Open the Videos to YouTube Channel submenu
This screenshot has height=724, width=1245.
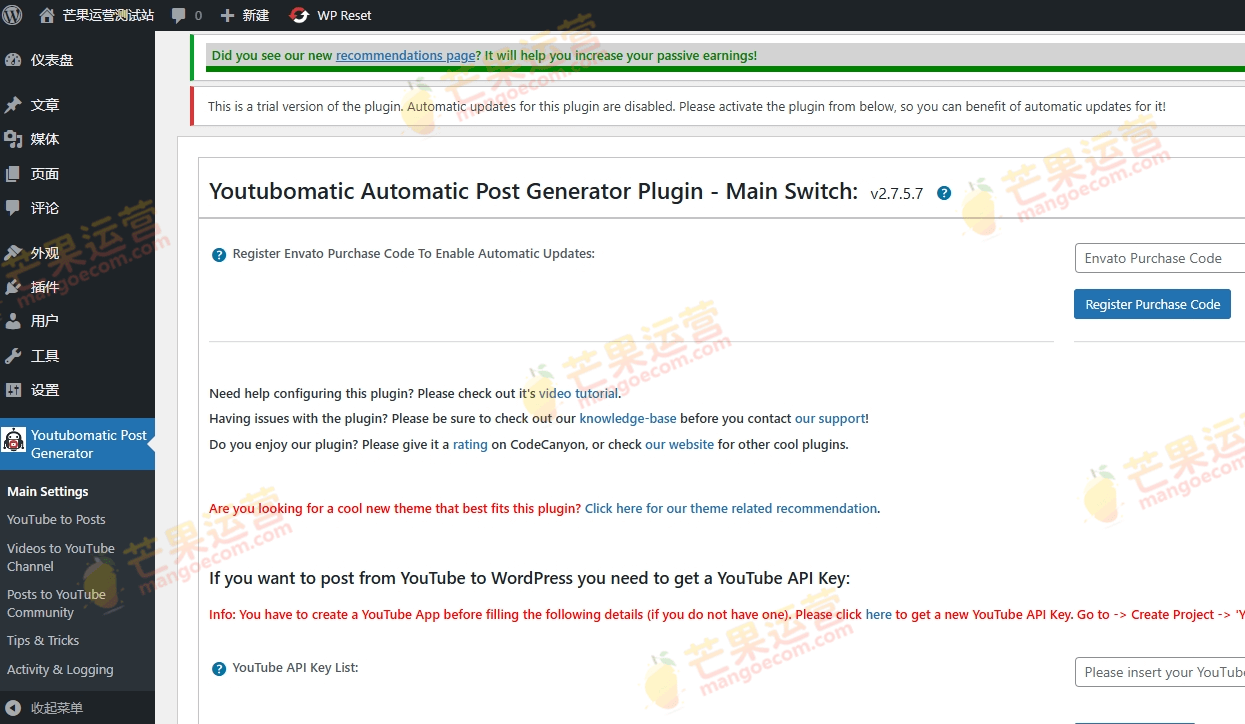61,557
